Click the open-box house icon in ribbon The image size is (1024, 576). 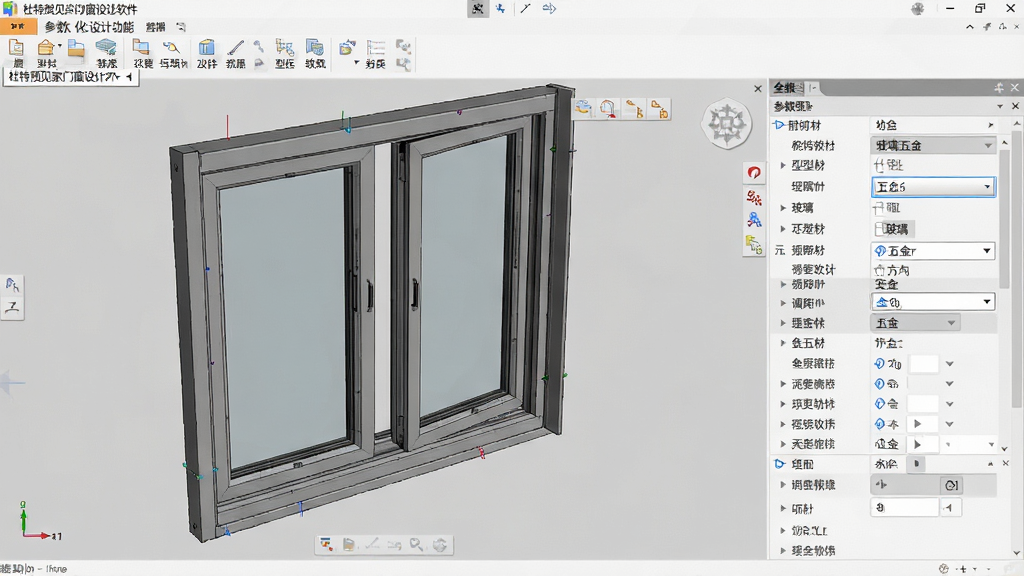[45, 48]
